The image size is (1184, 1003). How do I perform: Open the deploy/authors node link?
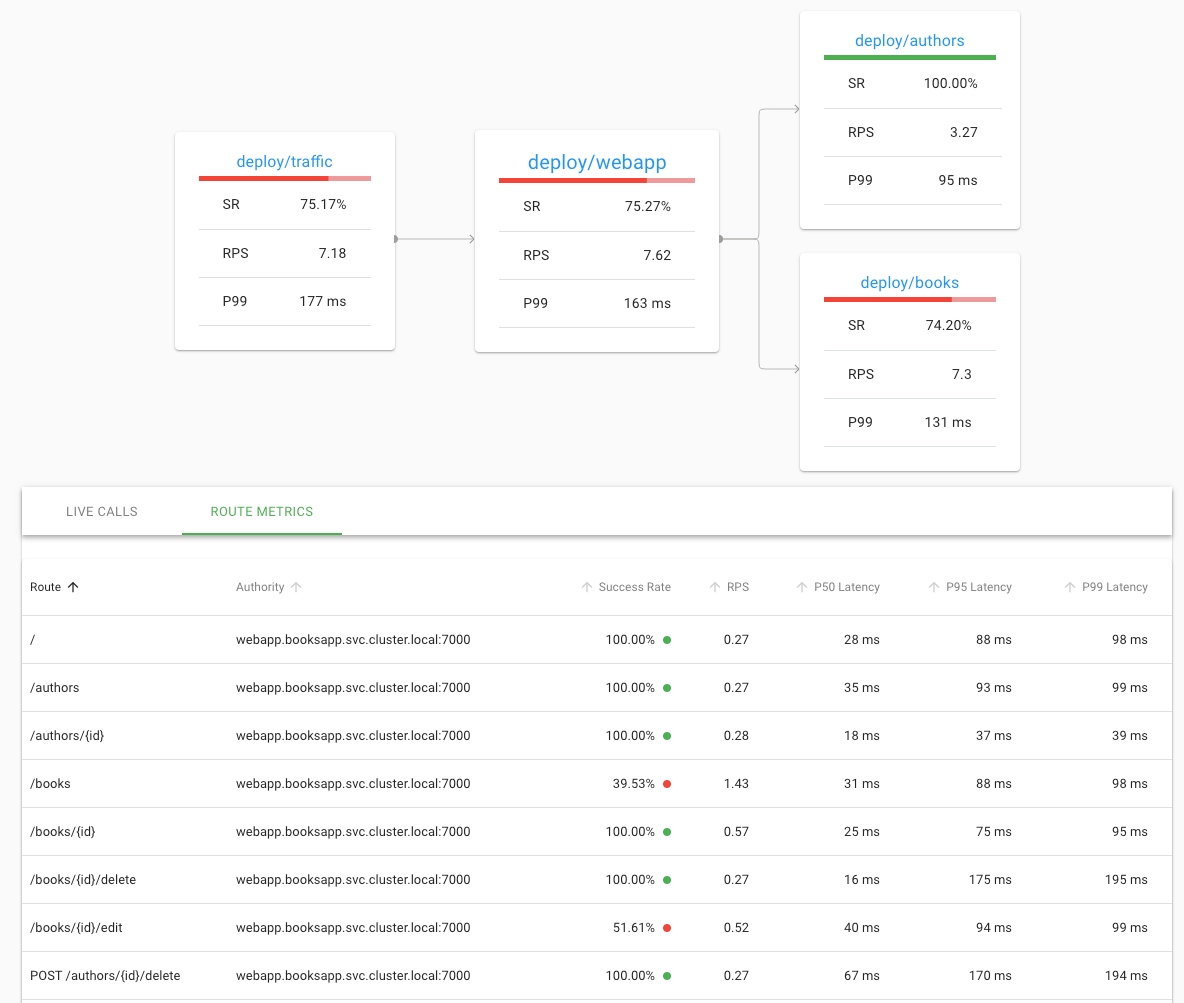(909, 40)
